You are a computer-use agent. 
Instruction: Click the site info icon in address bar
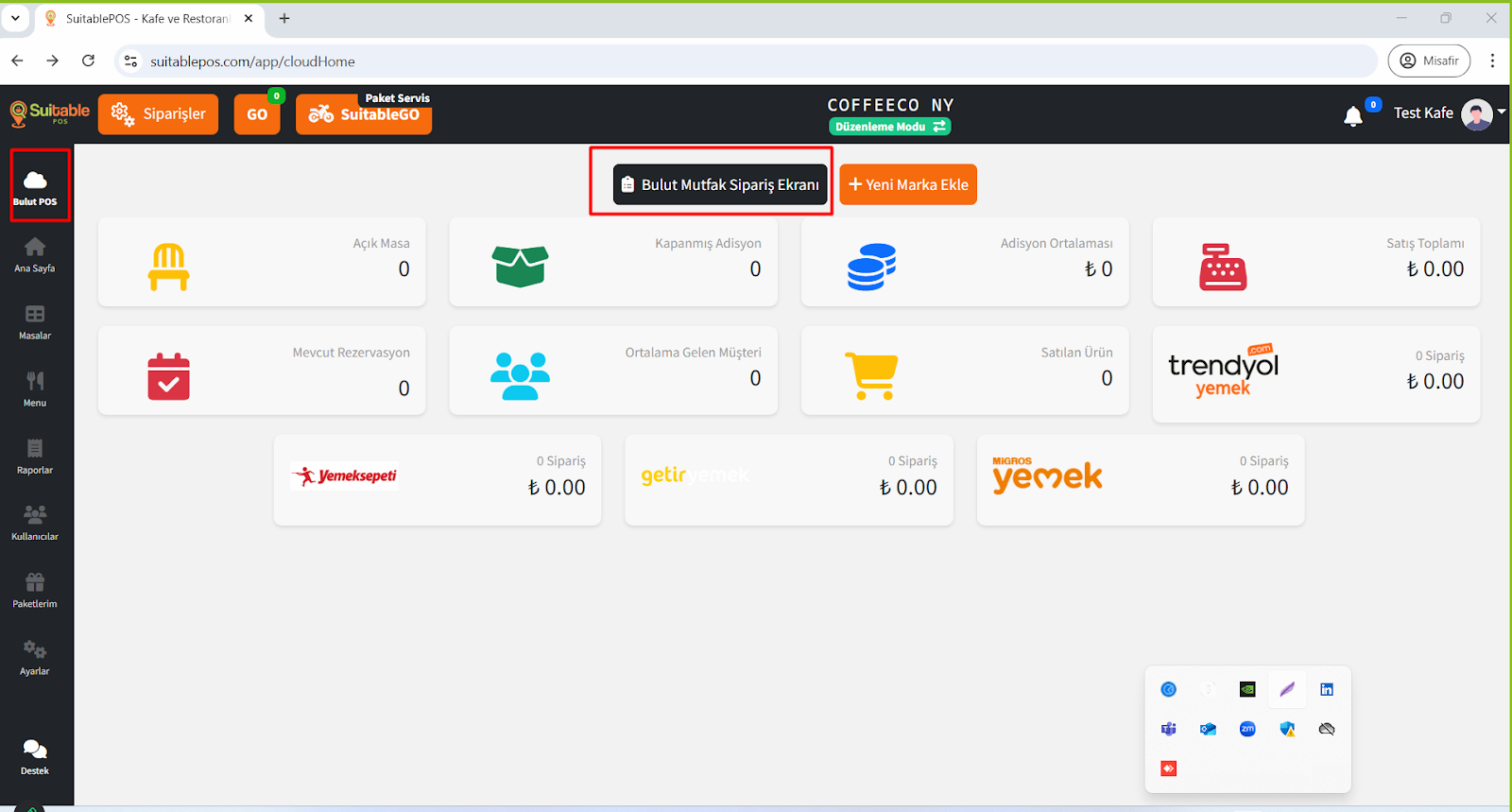tap(131, 60)
